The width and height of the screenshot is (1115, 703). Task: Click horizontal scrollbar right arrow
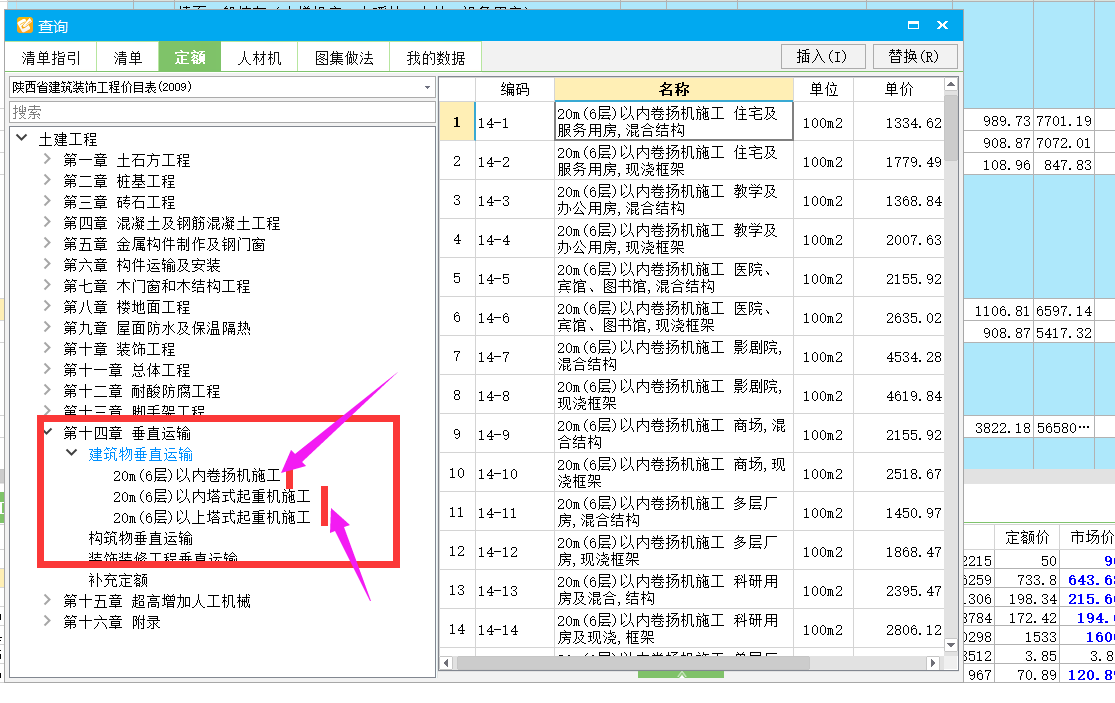click(933, 662)
